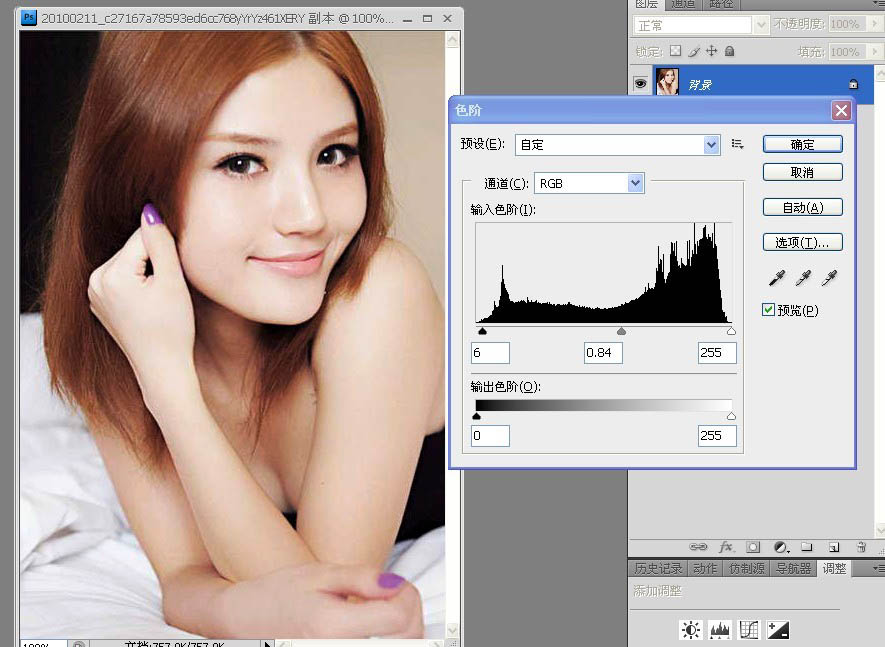Click the lock all padlock icon beside 锁定

pos(729,51)
